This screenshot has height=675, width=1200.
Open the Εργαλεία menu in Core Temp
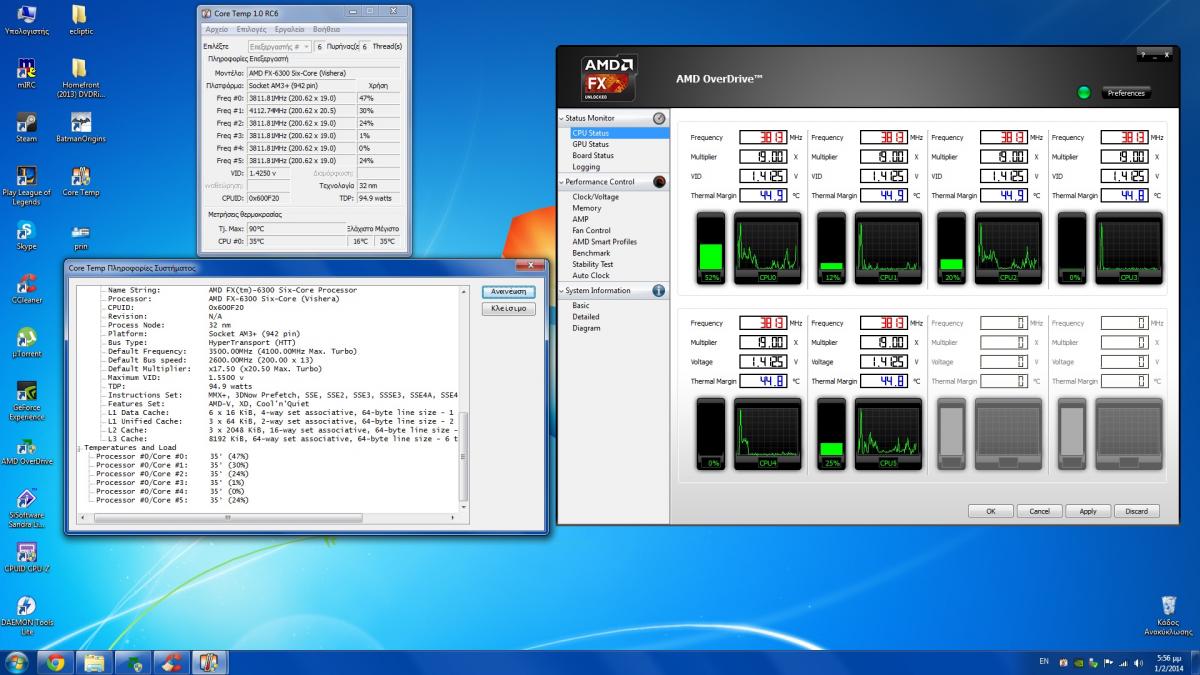(289, 30)
